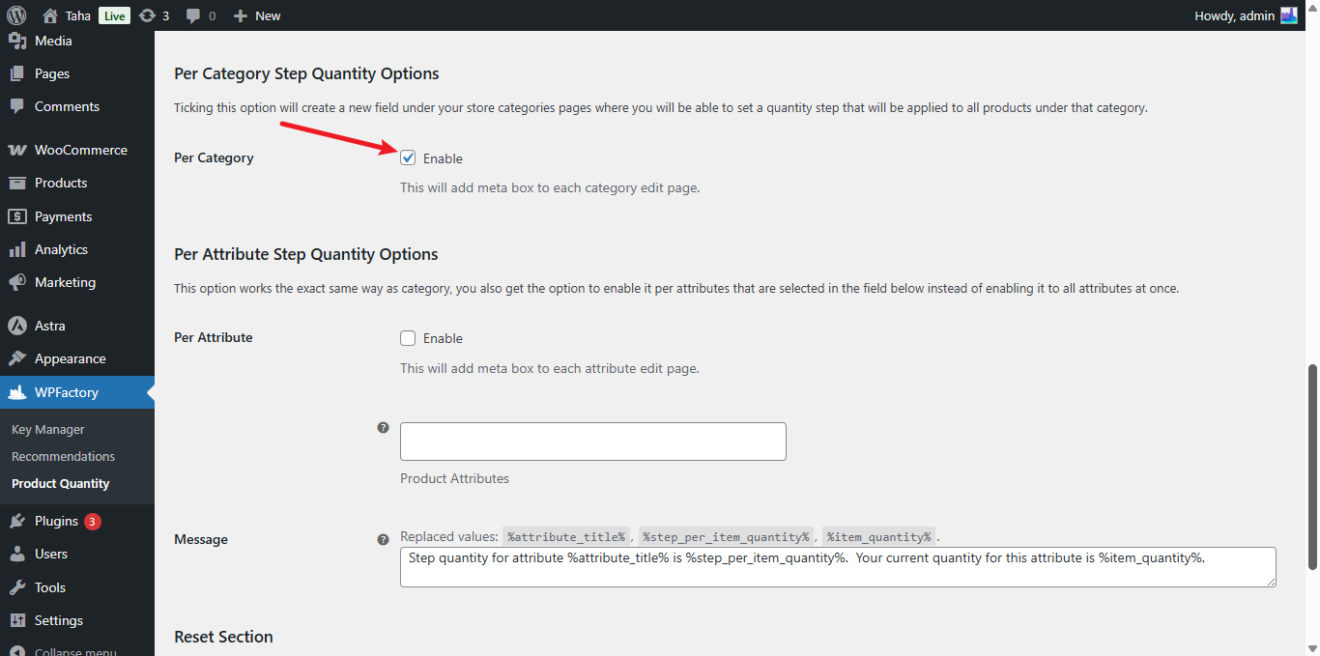This screenshot has height=656, width=1320.
Task: Open the comments bubble in admin bar
Action: pos(196,15)
